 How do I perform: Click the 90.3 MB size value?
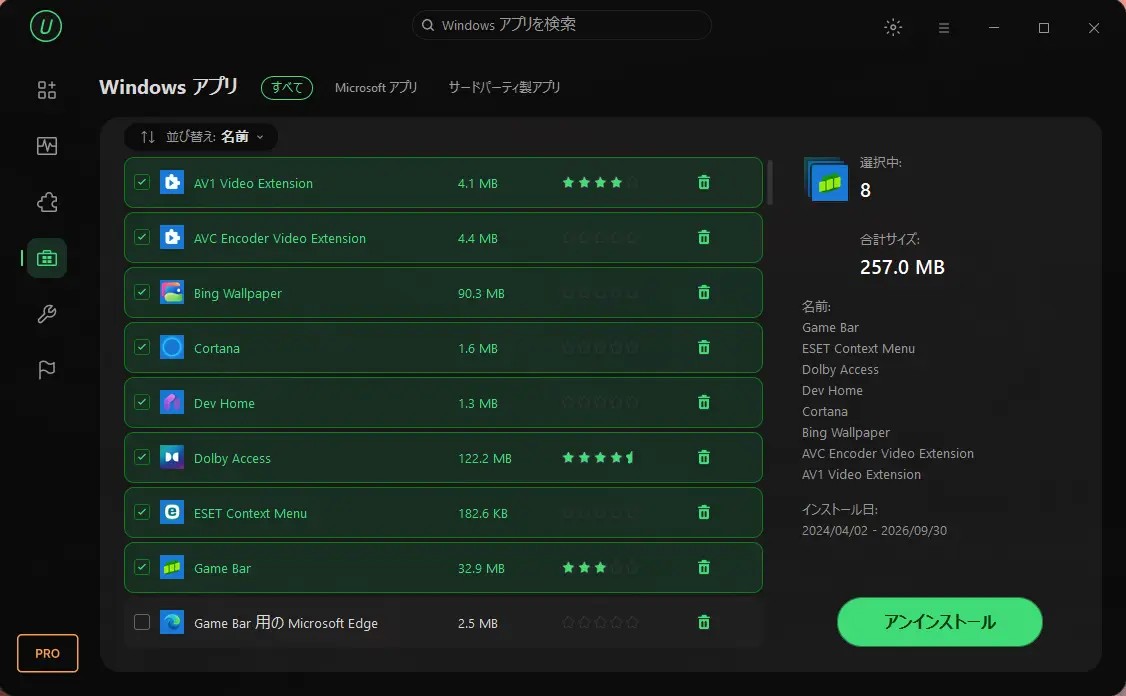(x=481, y=294)
